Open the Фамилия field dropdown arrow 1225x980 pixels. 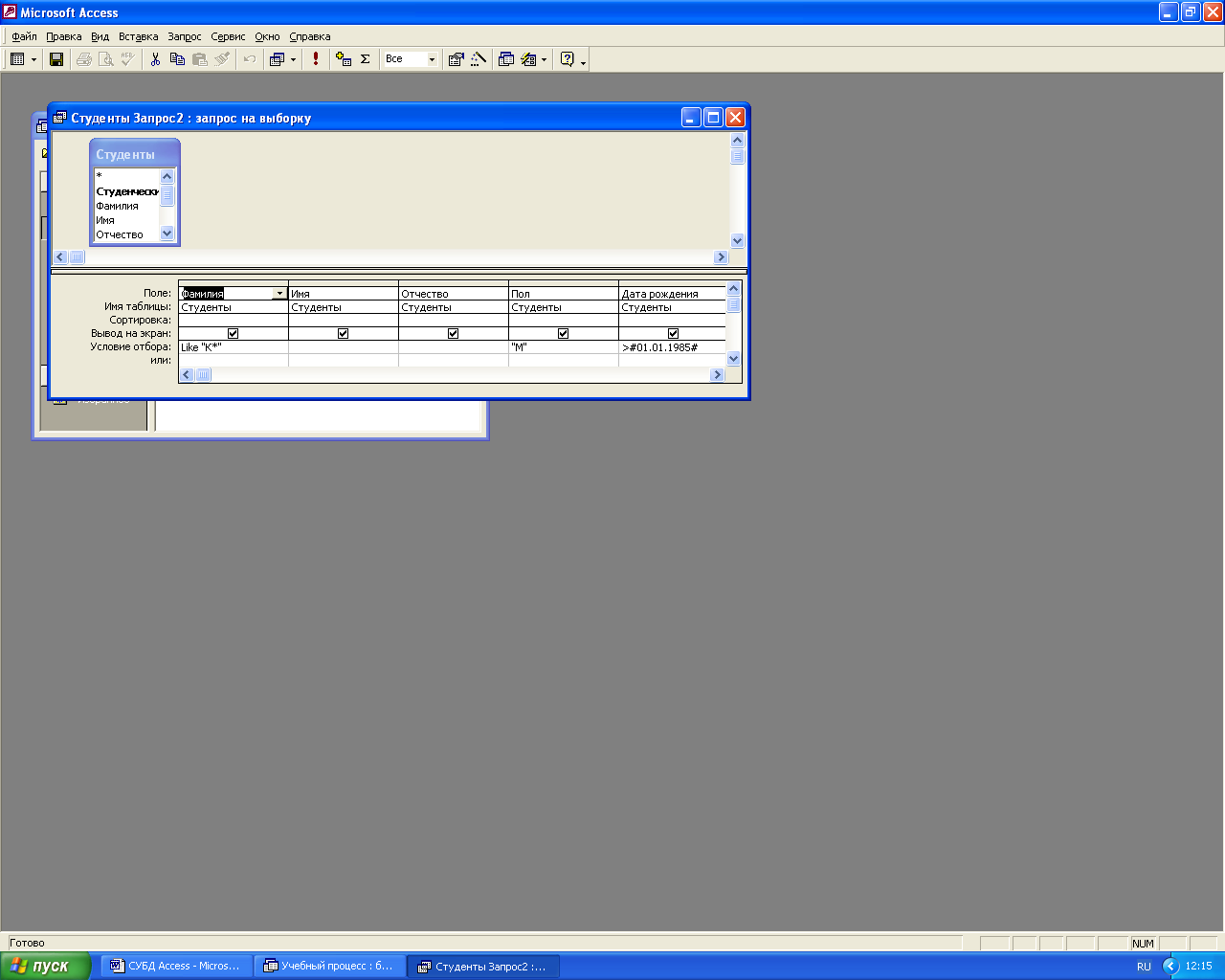coord(279,294)
